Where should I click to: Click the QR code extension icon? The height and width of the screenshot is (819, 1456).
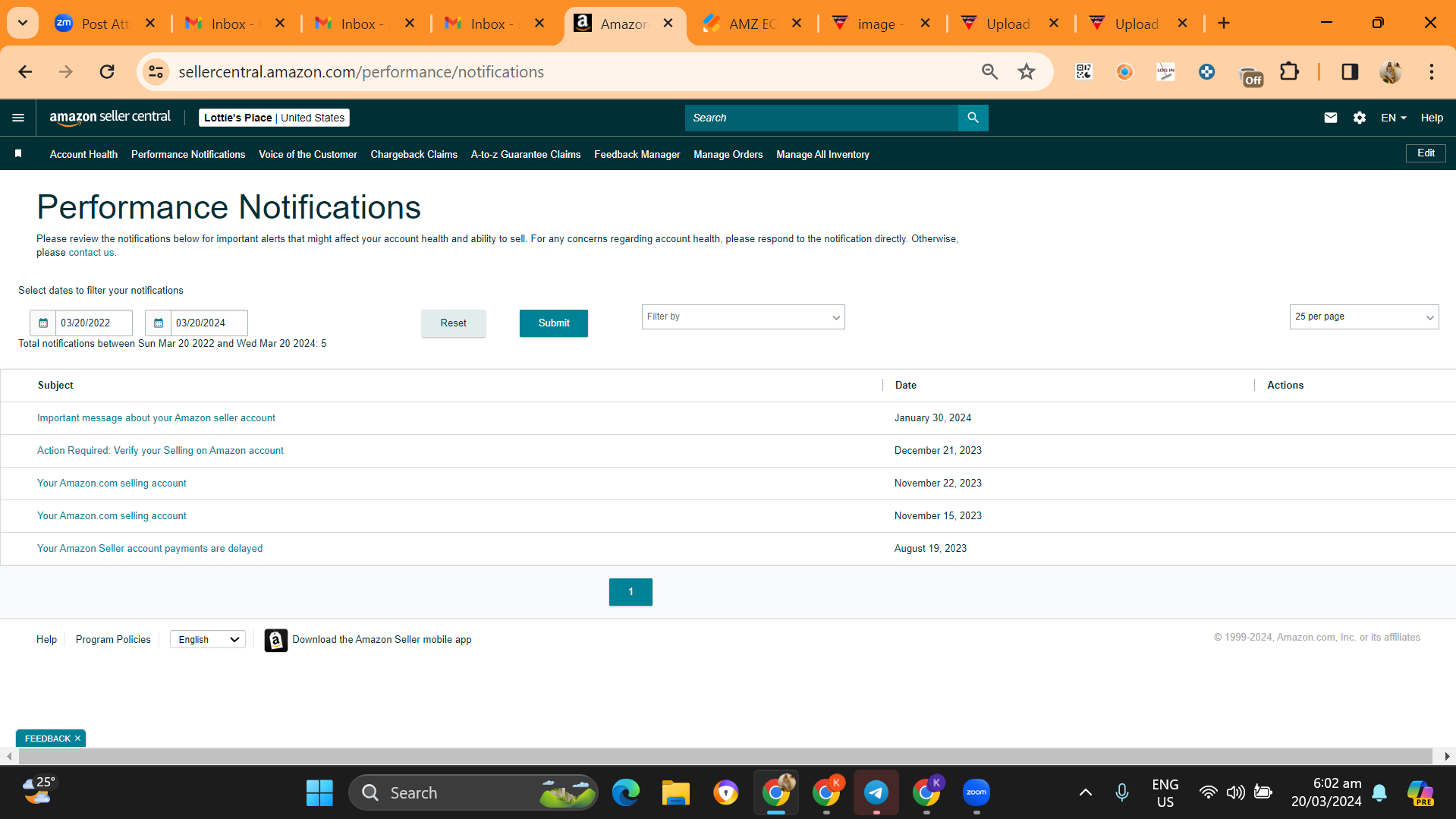[x=1083, y=71]
